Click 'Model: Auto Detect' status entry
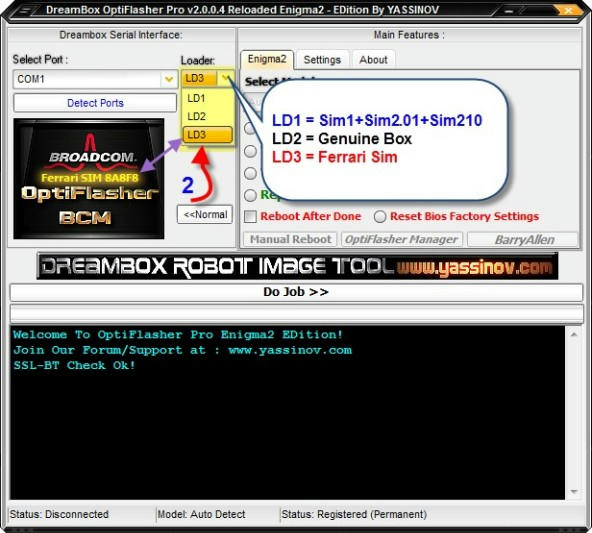The image size is (592, 533). click(201, 514)
